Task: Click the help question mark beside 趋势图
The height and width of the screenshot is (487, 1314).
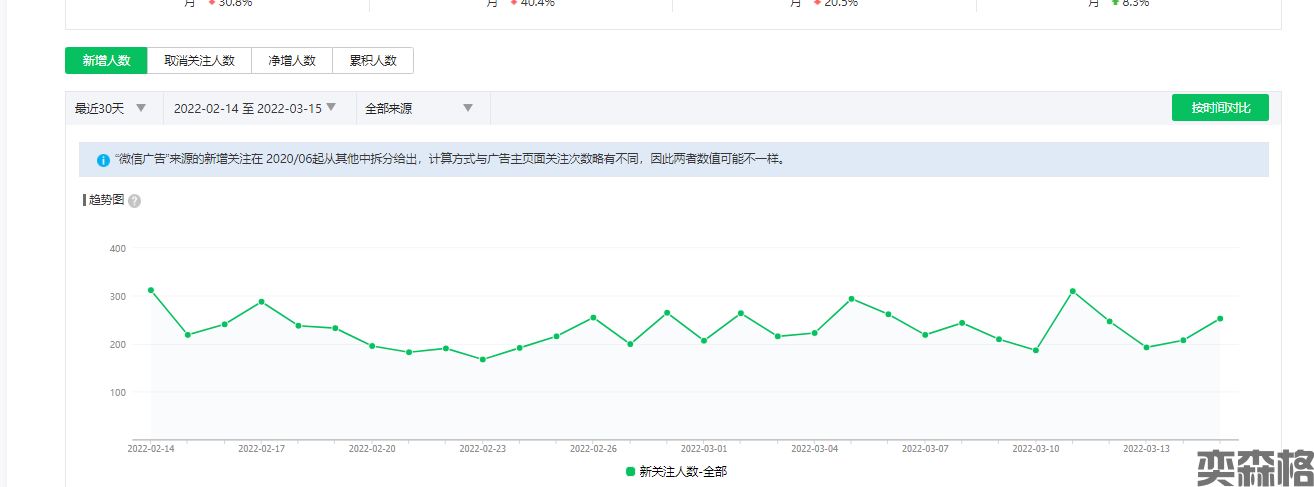Action: 134,201
